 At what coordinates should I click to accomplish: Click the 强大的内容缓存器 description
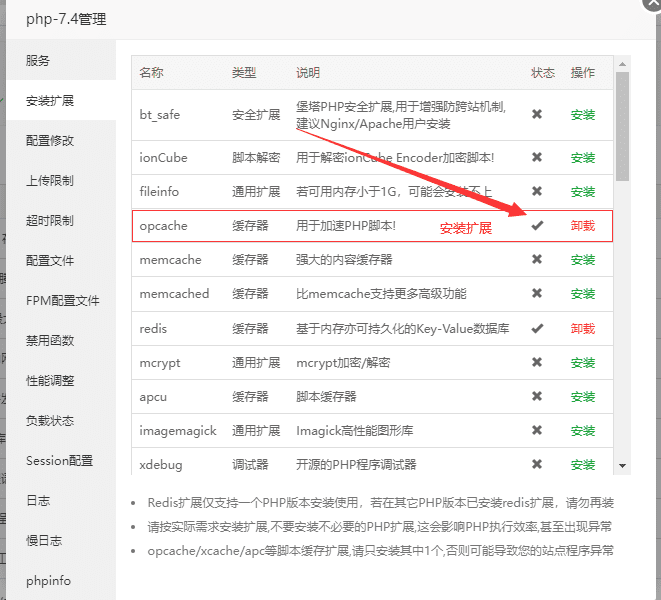click(x=344, y=260)
